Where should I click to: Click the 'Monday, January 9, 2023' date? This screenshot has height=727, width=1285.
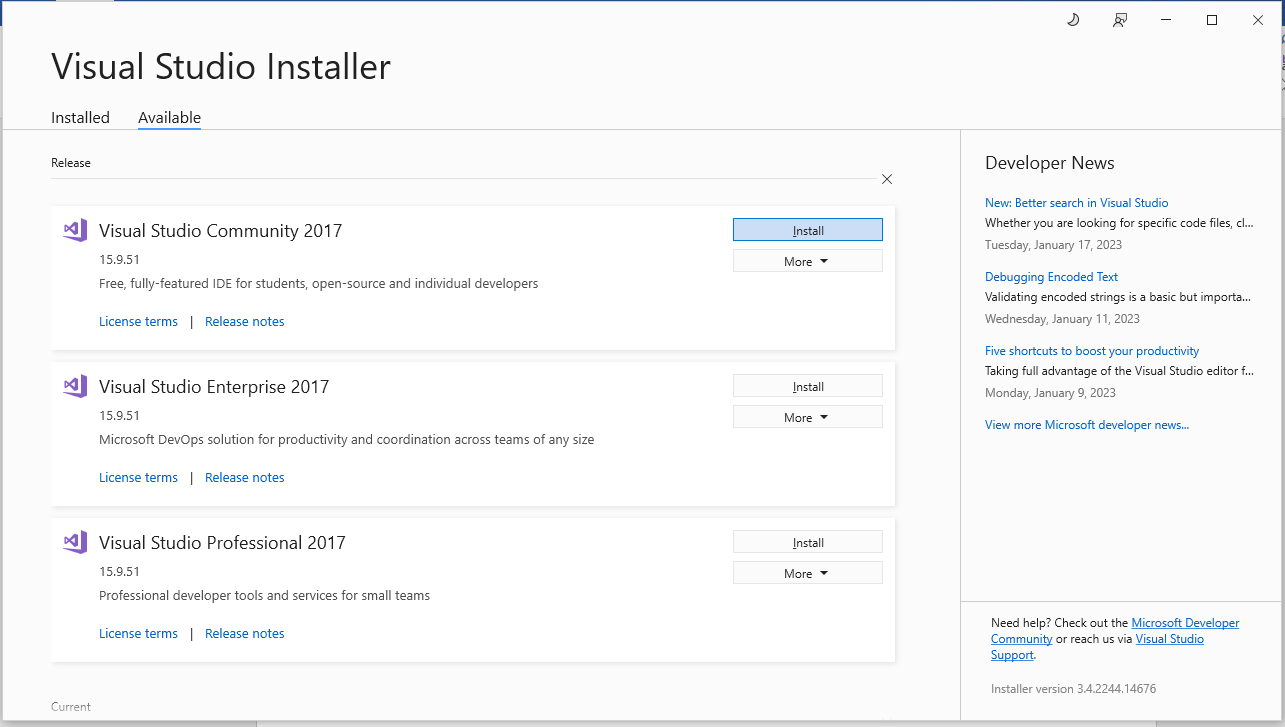(x=1050, y=392)
